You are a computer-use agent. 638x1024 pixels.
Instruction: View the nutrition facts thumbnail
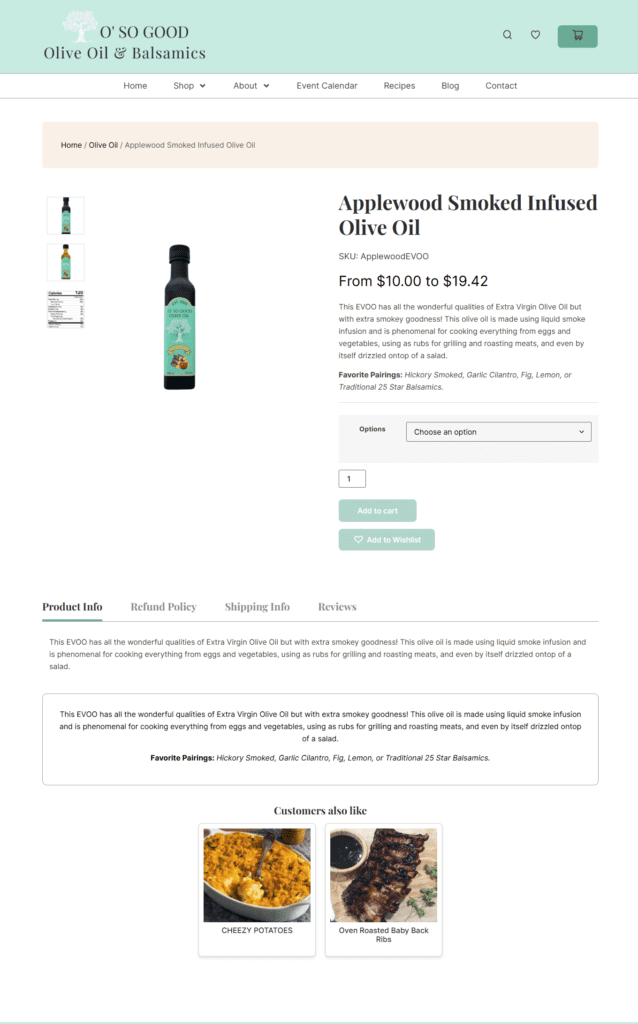[66, 309]
